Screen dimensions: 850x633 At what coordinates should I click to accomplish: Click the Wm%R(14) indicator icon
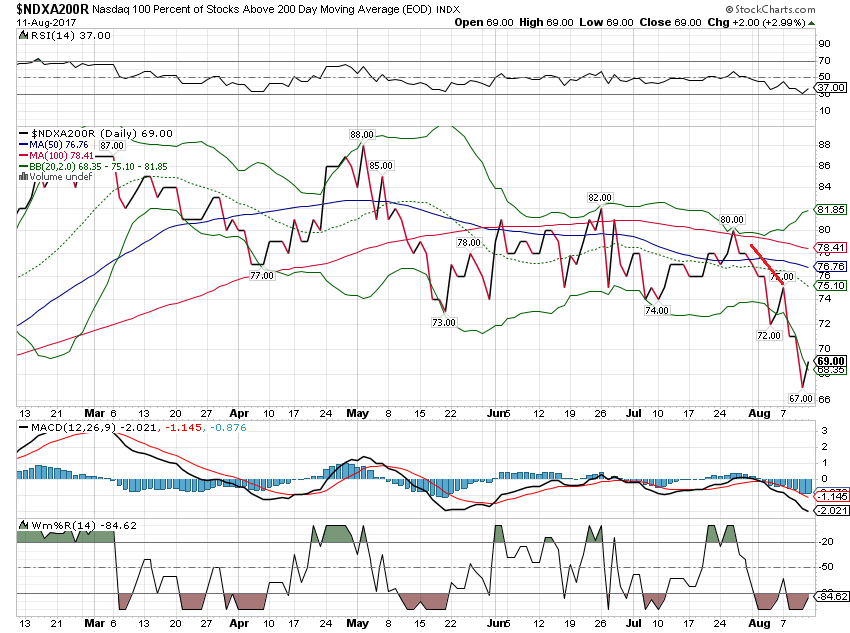pyautogui.click(x=22, y=525)
